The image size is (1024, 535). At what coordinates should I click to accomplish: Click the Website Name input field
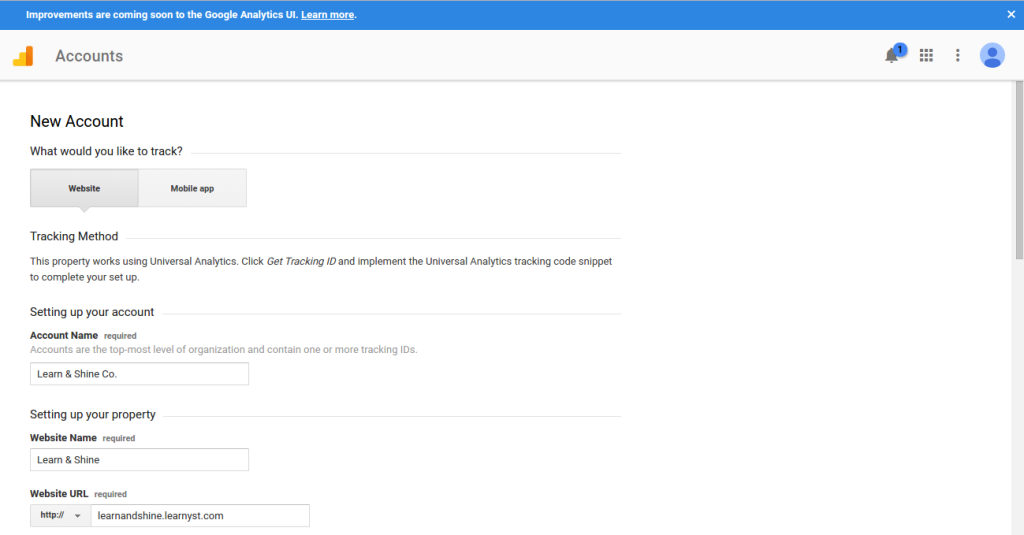139,459
